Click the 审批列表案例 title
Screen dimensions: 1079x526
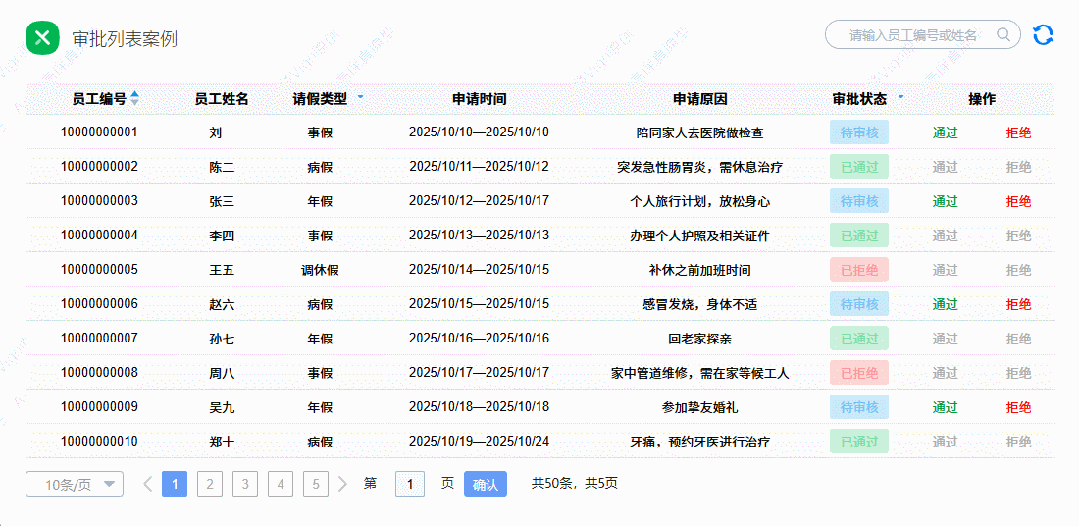tap(125, 39)
